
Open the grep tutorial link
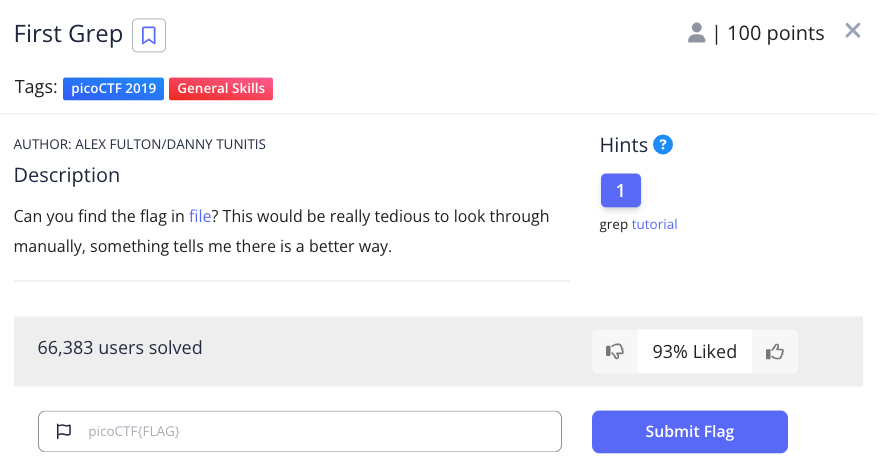(x=654, y=224)
